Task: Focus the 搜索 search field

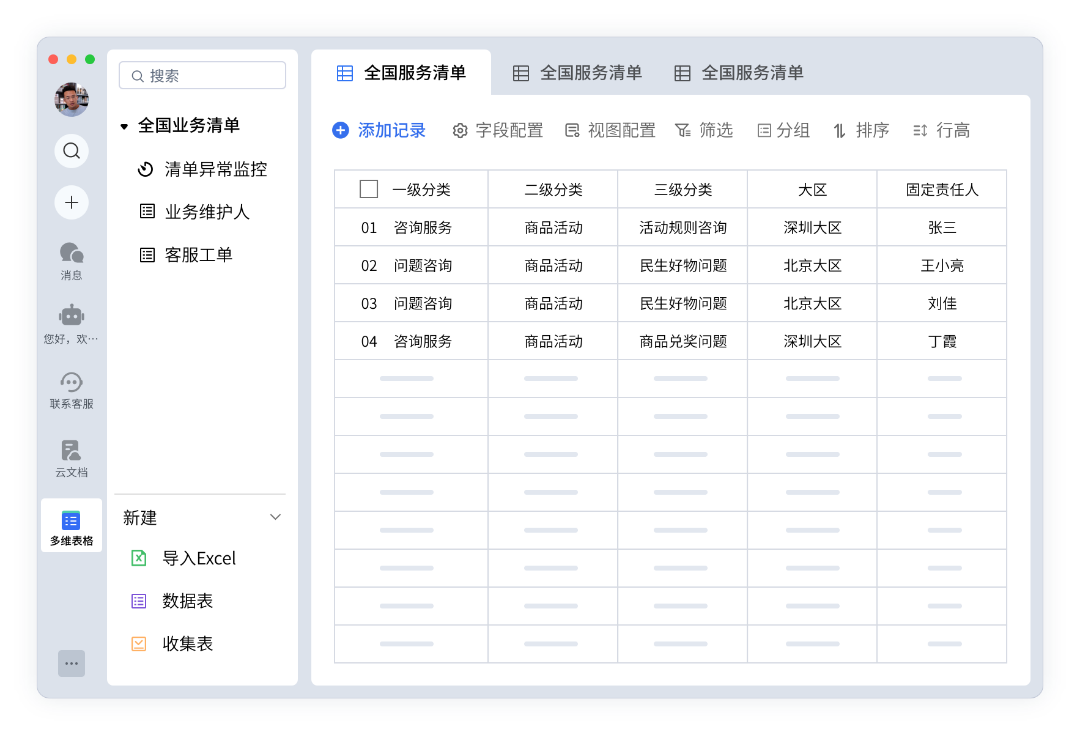Action: (x=202, y=75)
